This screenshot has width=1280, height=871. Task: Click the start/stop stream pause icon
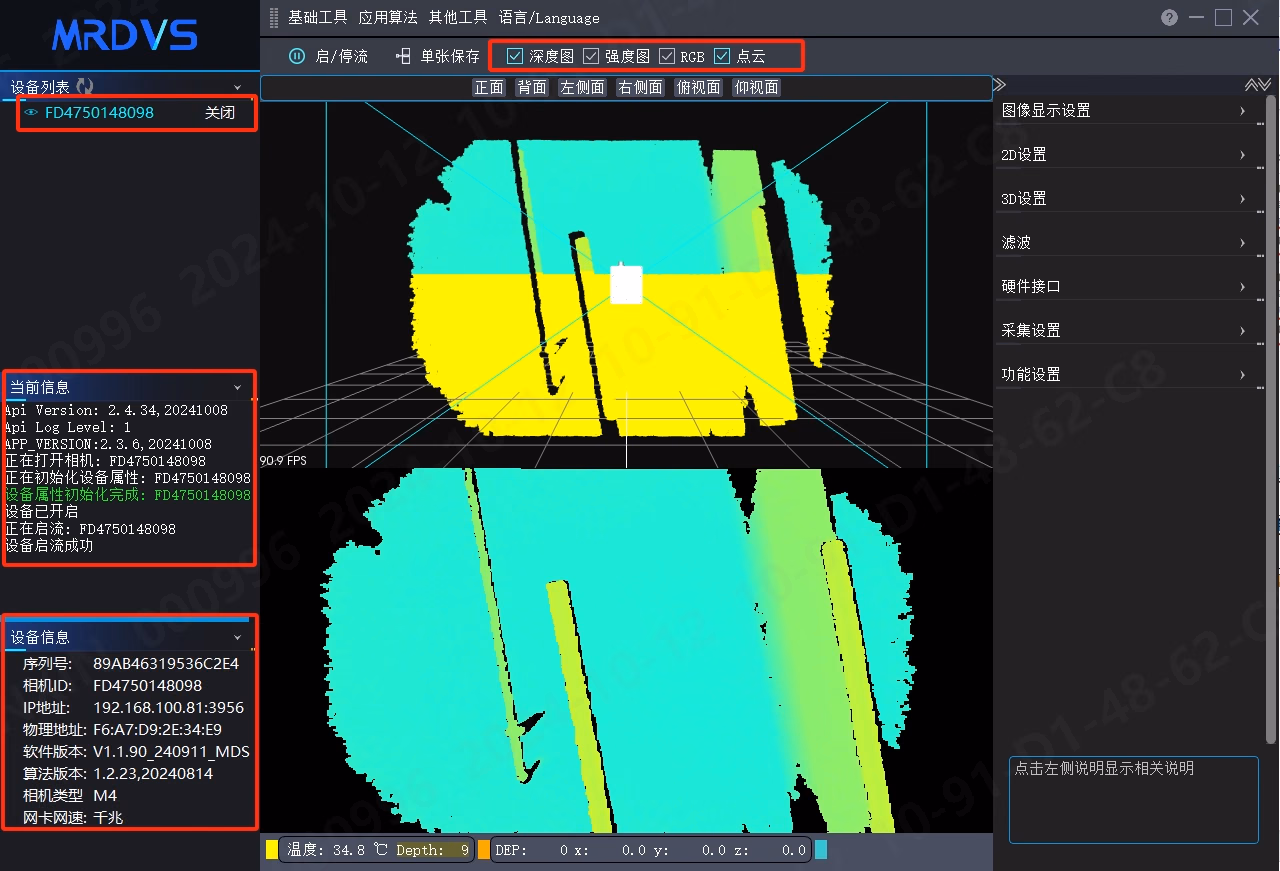(x=297, y=57)
